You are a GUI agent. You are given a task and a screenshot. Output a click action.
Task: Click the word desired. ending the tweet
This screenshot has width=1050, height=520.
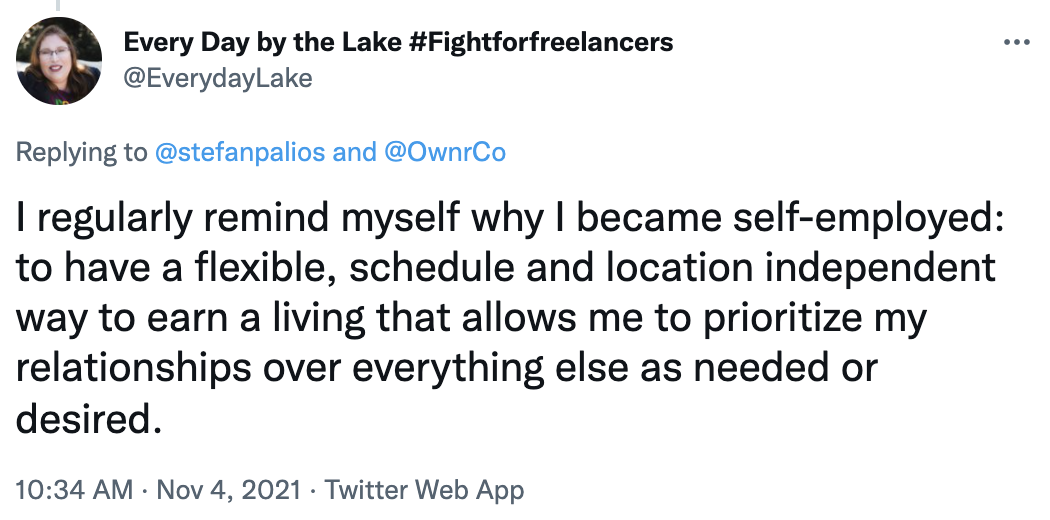[x=88, y=418]
